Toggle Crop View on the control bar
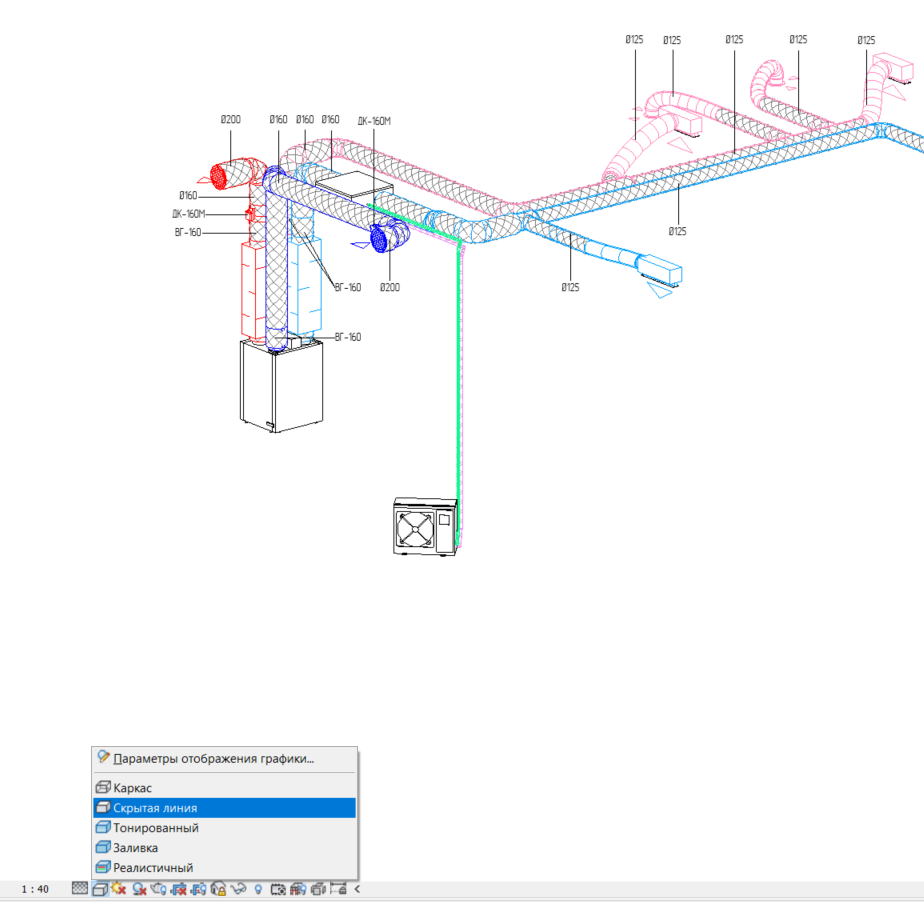Image resolution: width=924 pixels, height=902 pixels. click(x=178, y=889)
